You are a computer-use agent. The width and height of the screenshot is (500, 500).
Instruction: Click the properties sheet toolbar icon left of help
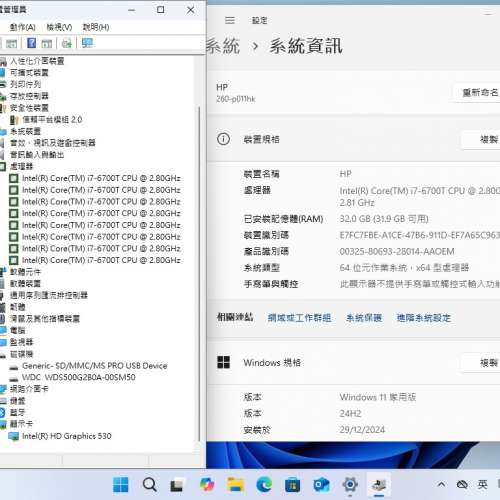click(x=11, y=43)
